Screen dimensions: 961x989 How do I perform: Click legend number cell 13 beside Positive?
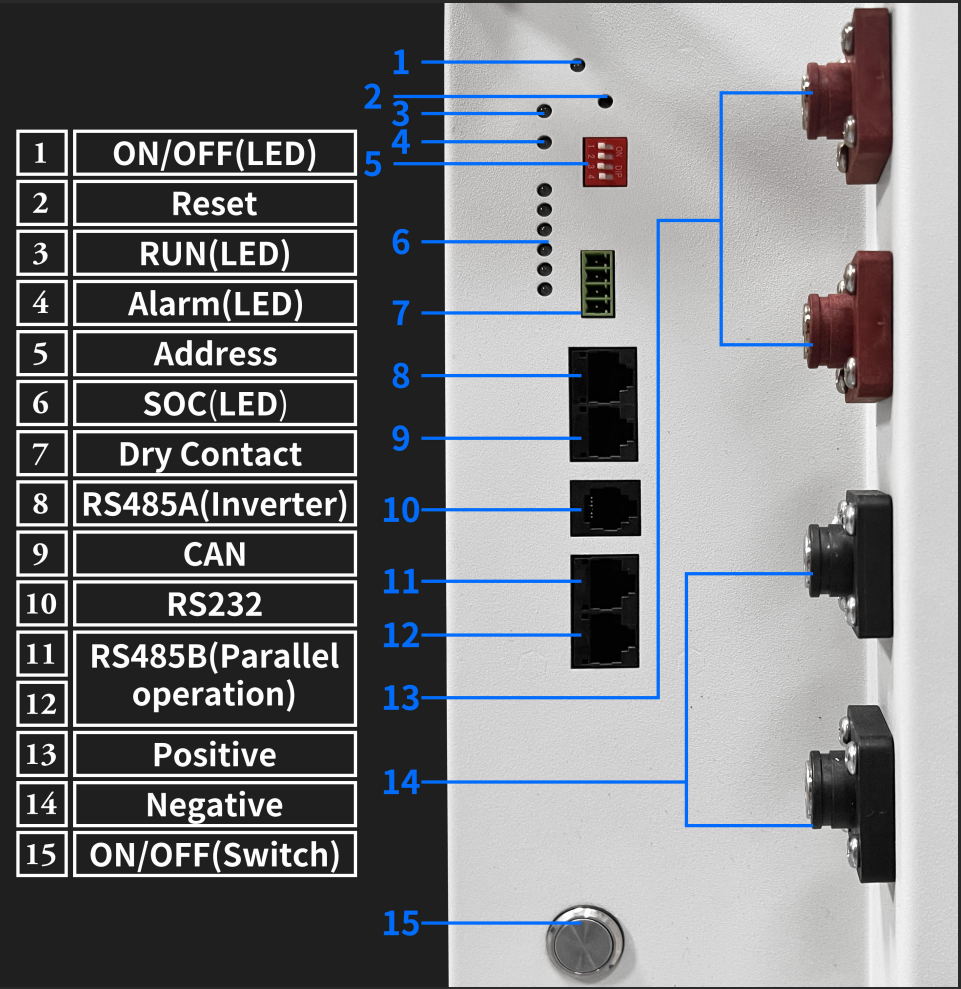coord(42,754)
